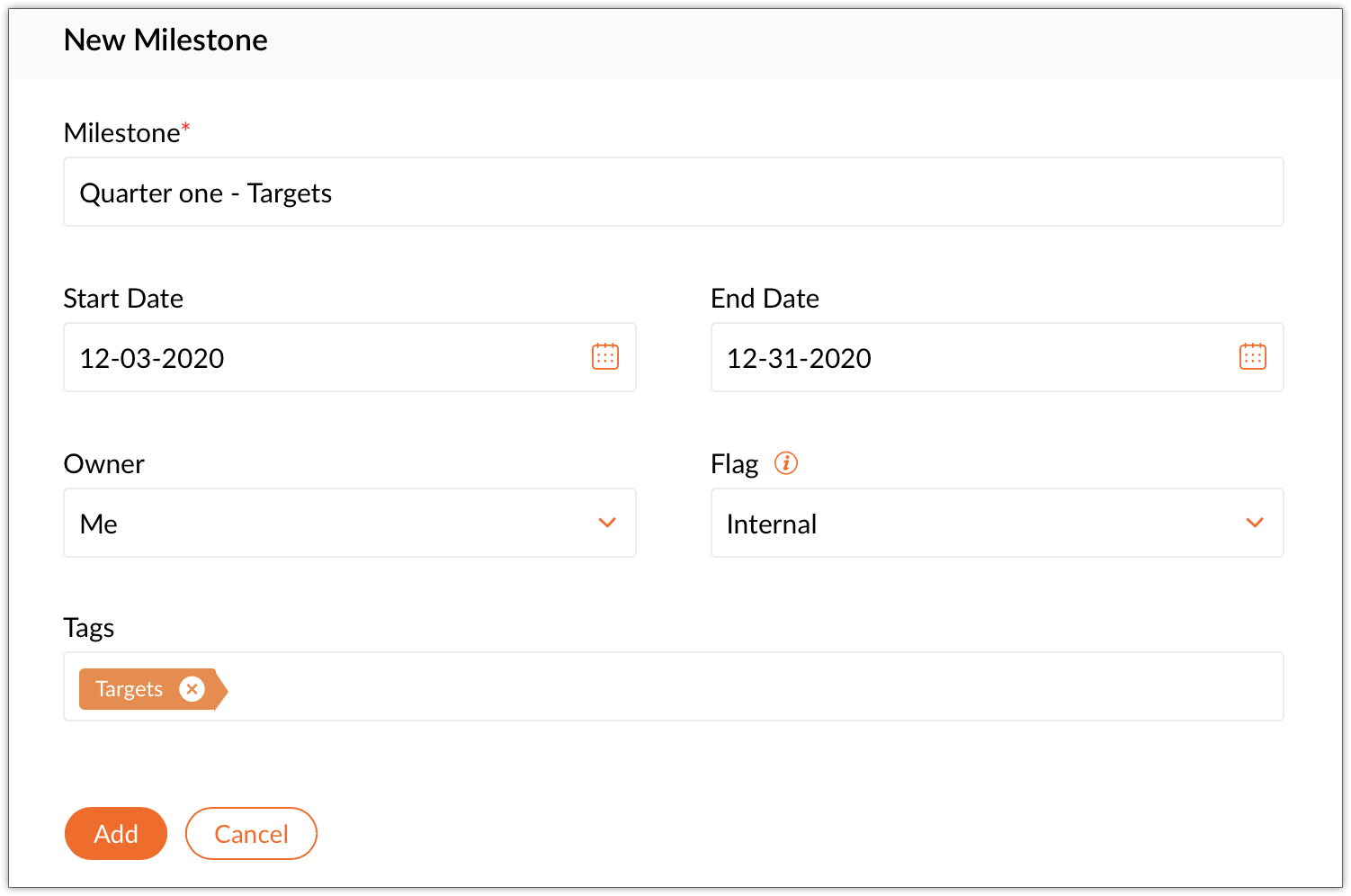The image size is (1351, 896).
Task: Click the Owner label text
Action: (103, 464)
